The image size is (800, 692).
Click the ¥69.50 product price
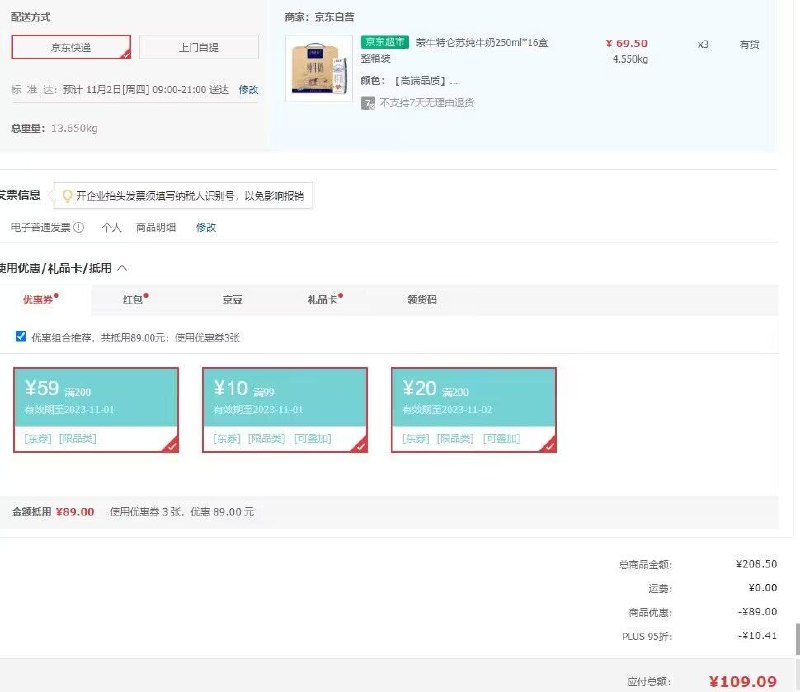click(x=627, y=43)
